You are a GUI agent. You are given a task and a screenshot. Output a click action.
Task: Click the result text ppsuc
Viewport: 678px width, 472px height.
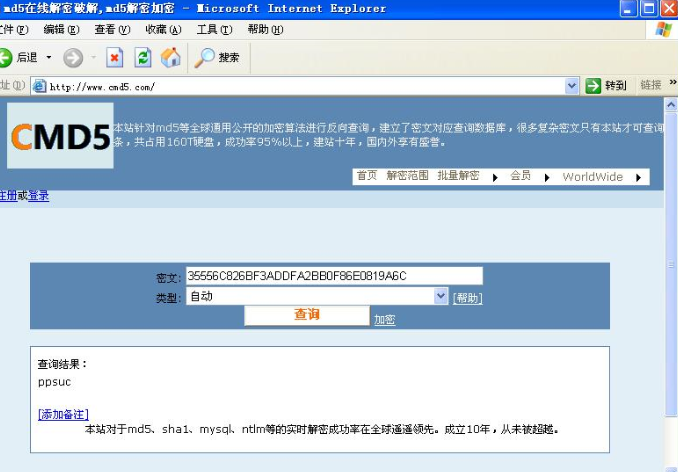tap(54, 382)
